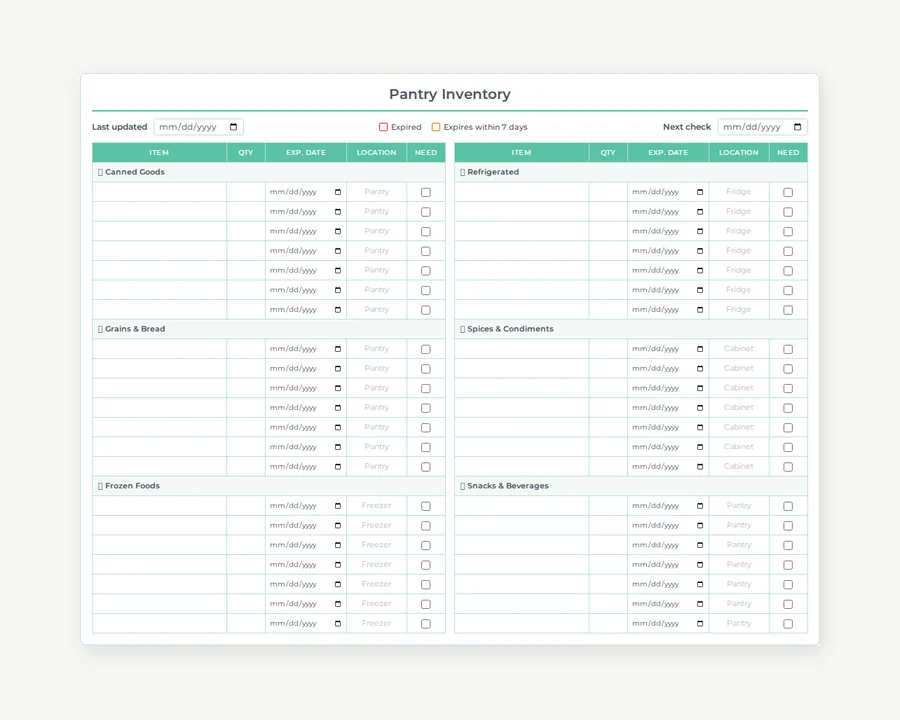
Task: Click Item field in first Grains & Bread row
Action: (160, 349)
